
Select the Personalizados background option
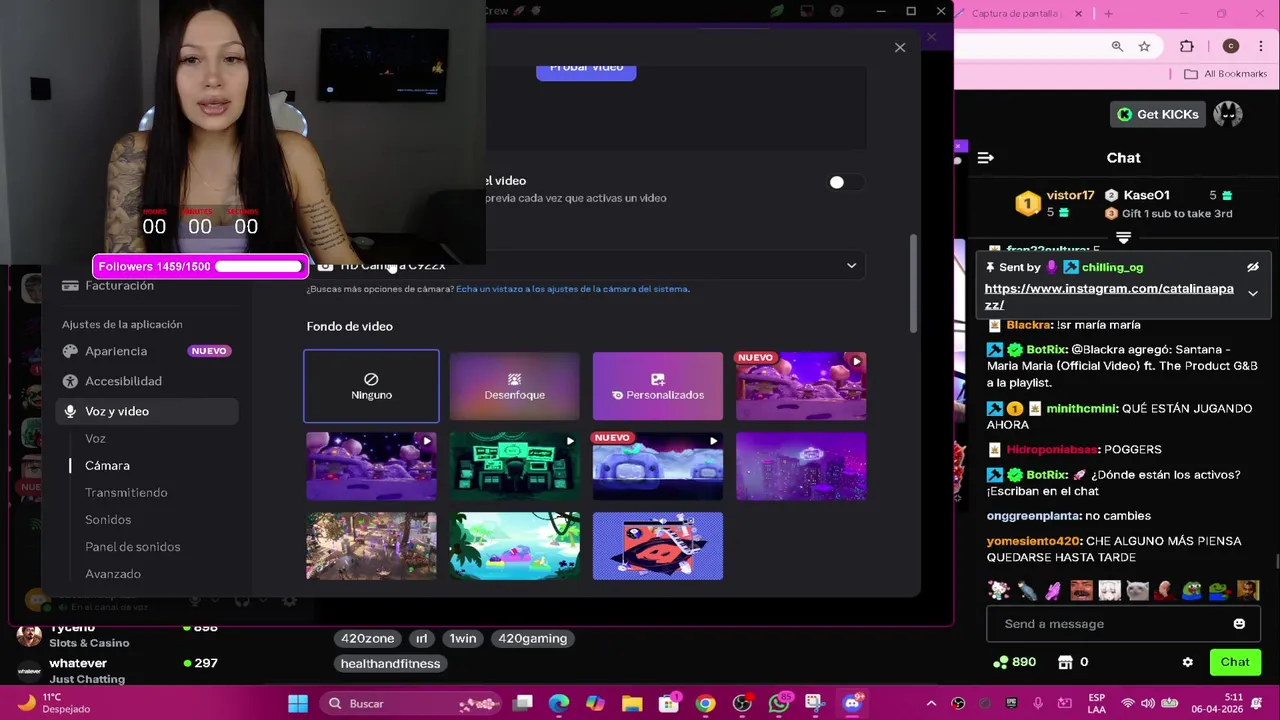(x=658, y=386)
